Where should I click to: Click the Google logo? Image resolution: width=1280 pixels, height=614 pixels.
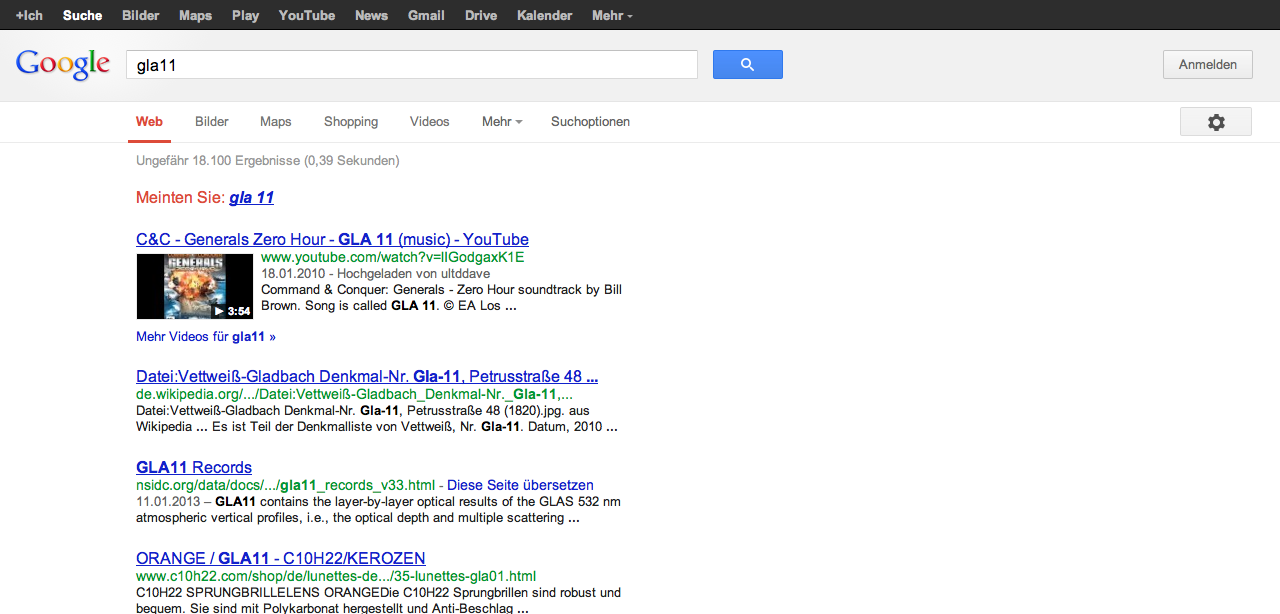point(62,64)
